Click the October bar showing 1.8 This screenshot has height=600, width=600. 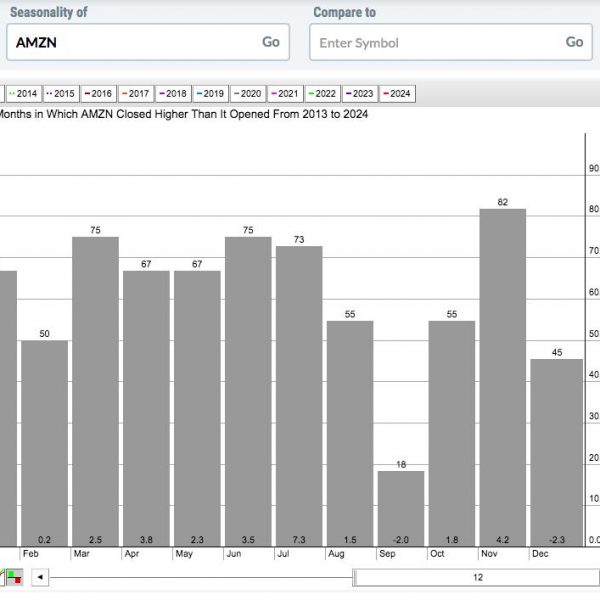click(x=452, y=434)
